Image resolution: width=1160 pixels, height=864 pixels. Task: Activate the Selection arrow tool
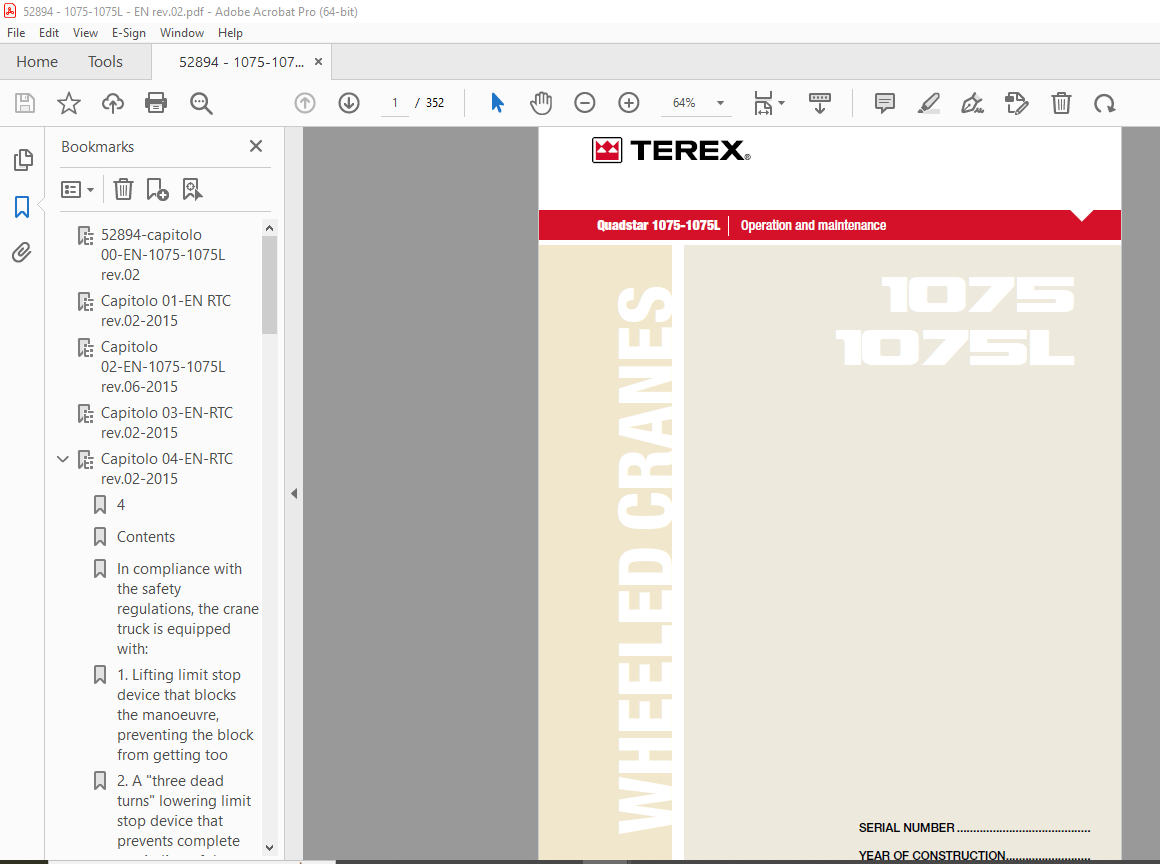(497, 103)
